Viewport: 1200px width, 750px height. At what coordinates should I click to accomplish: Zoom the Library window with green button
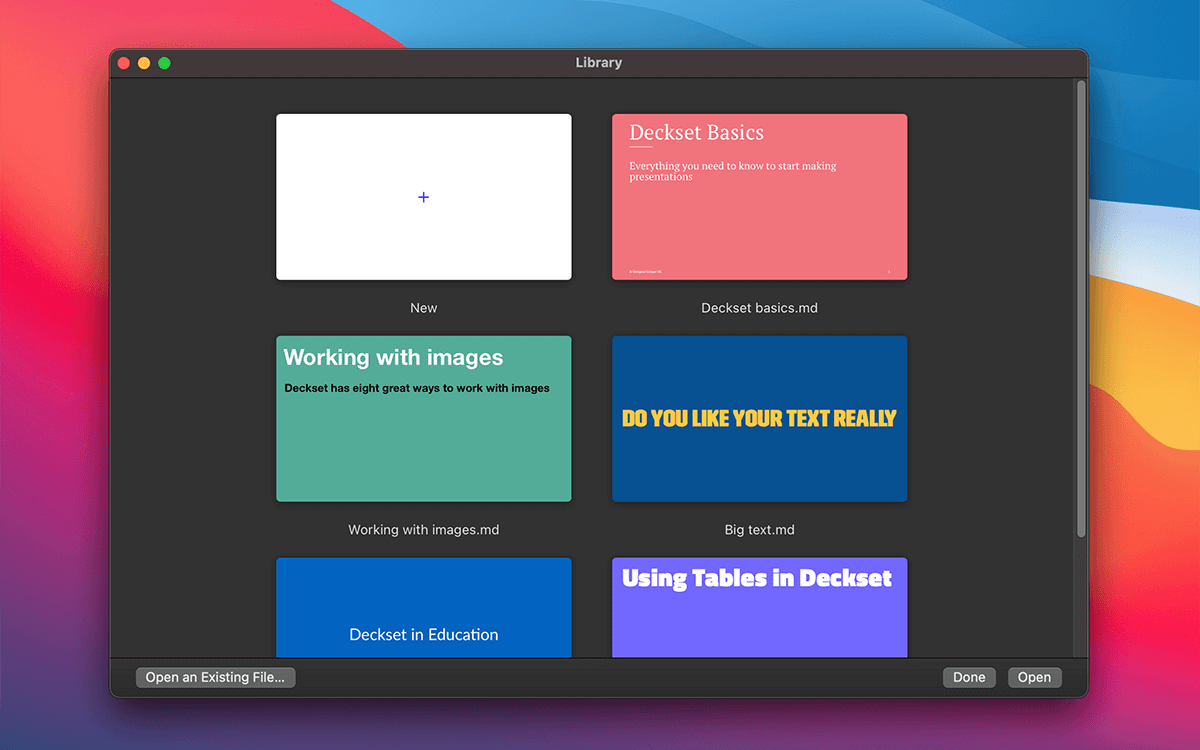coord(164,63)
